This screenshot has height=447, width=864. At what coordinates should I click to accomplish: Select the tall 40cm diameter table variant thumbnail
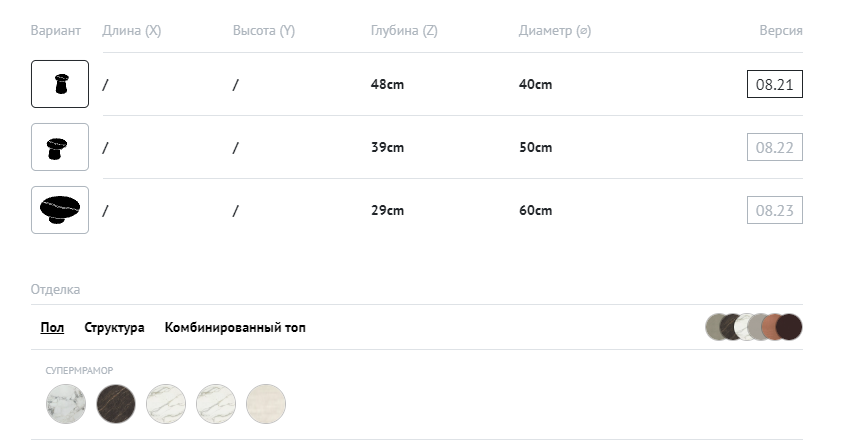click(60, 84)
